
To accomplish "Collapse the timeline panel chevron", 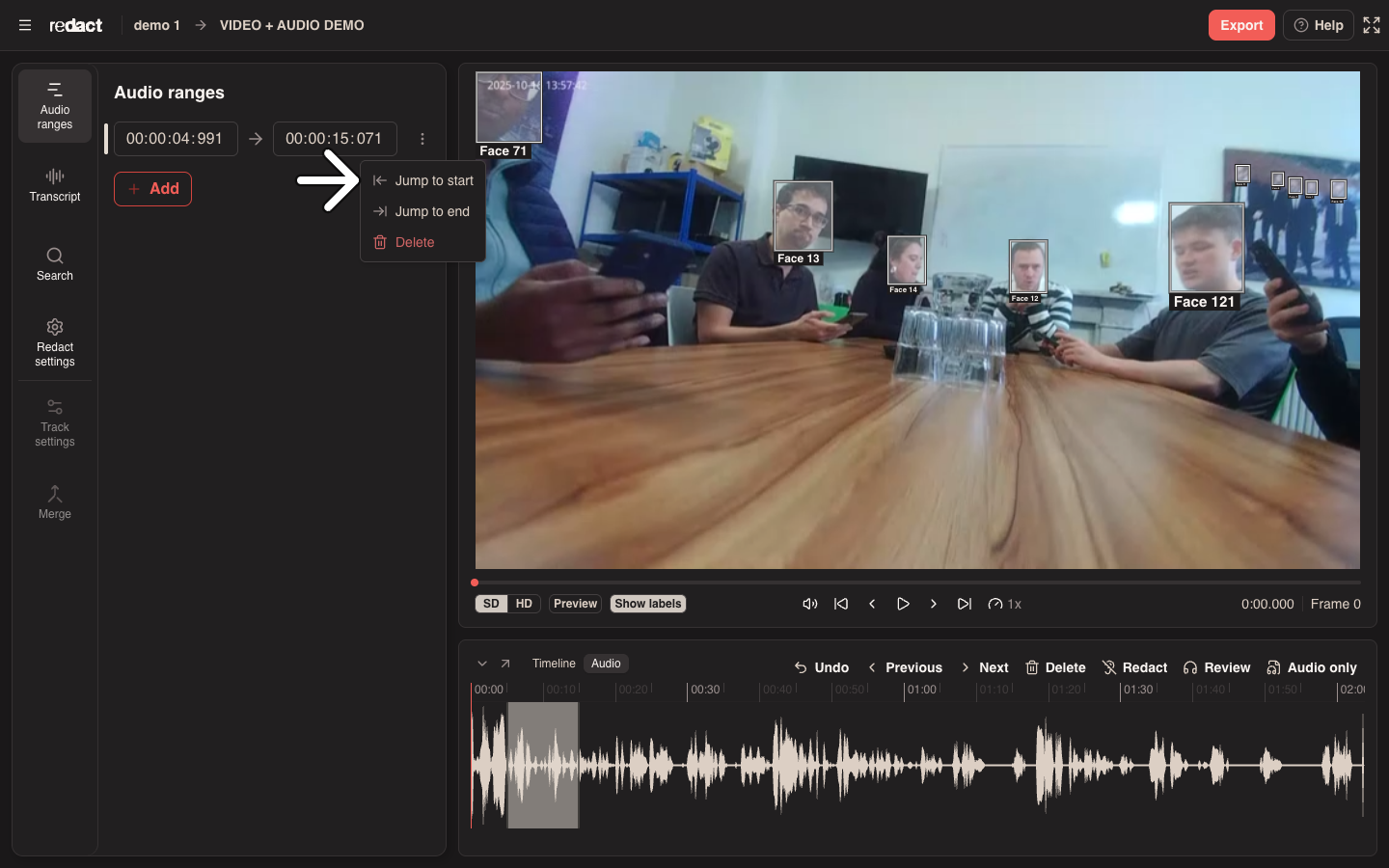I will (482, 664).
